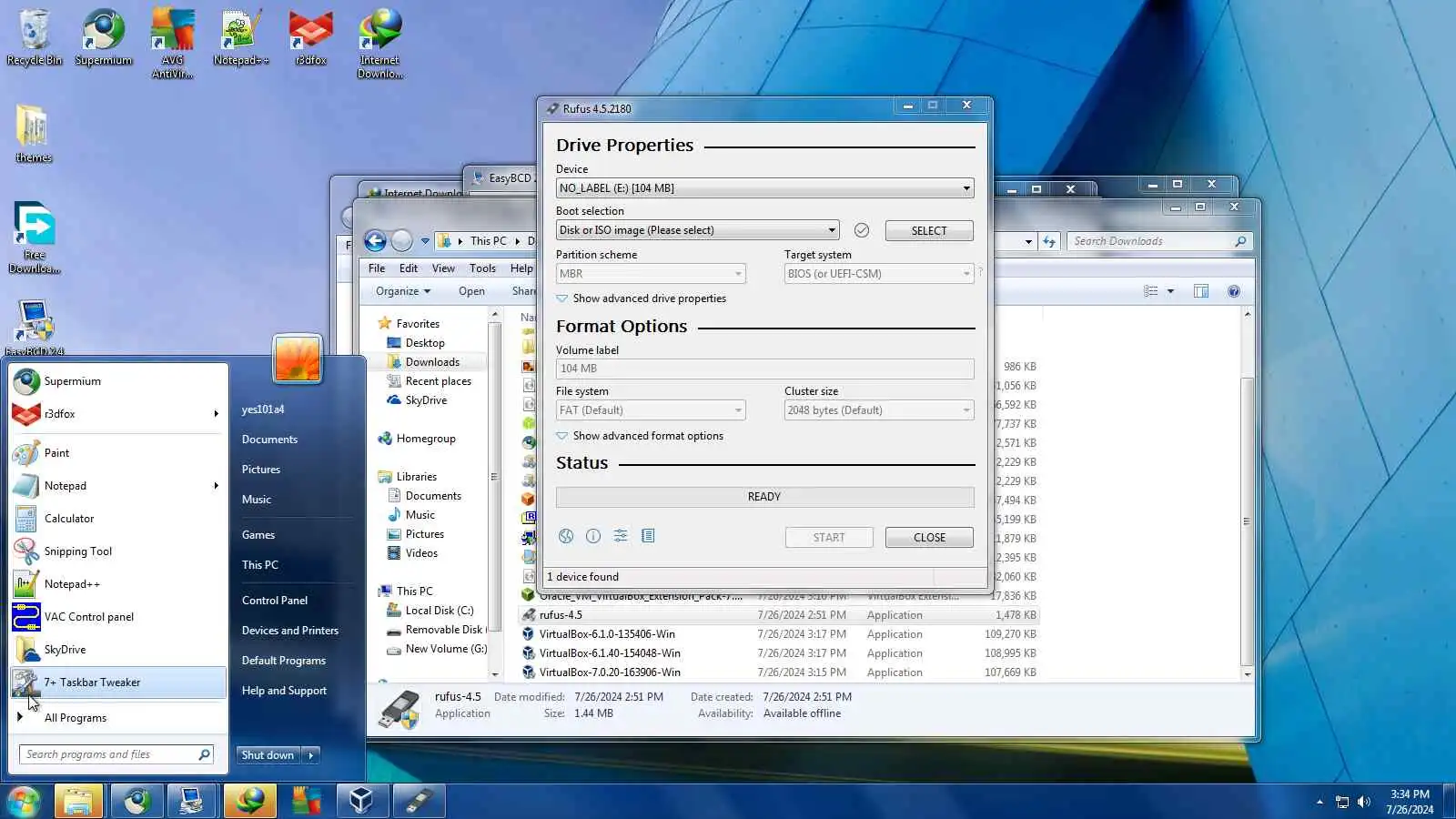Click the network tray icon
Screen dimensions: 1456x819
(x=1341, y=802)
